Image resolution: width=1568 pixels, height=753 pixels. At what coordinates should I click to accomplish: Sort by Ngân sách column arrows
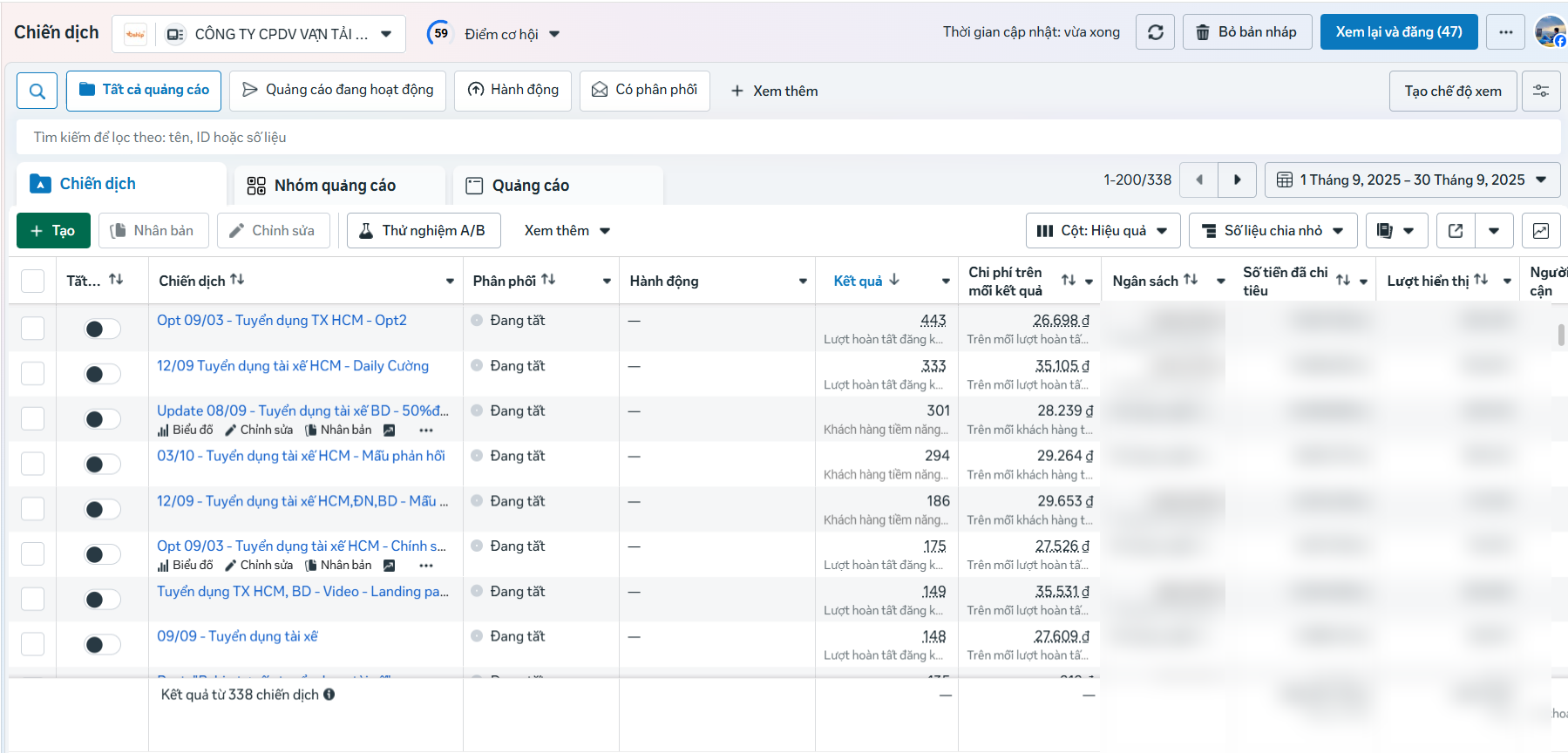point(1191,280)
